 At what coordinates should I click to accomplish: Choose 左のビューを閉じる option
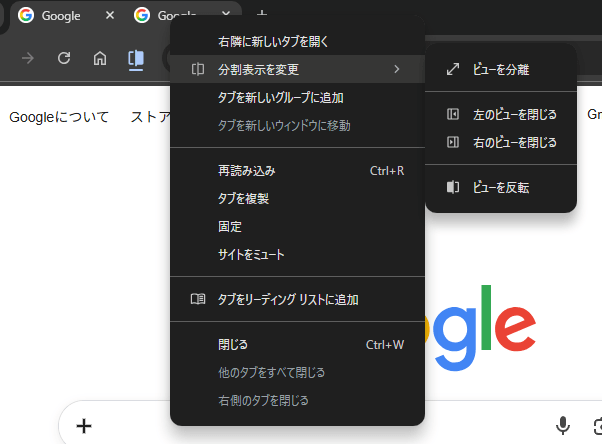click(x=501, y=114)
